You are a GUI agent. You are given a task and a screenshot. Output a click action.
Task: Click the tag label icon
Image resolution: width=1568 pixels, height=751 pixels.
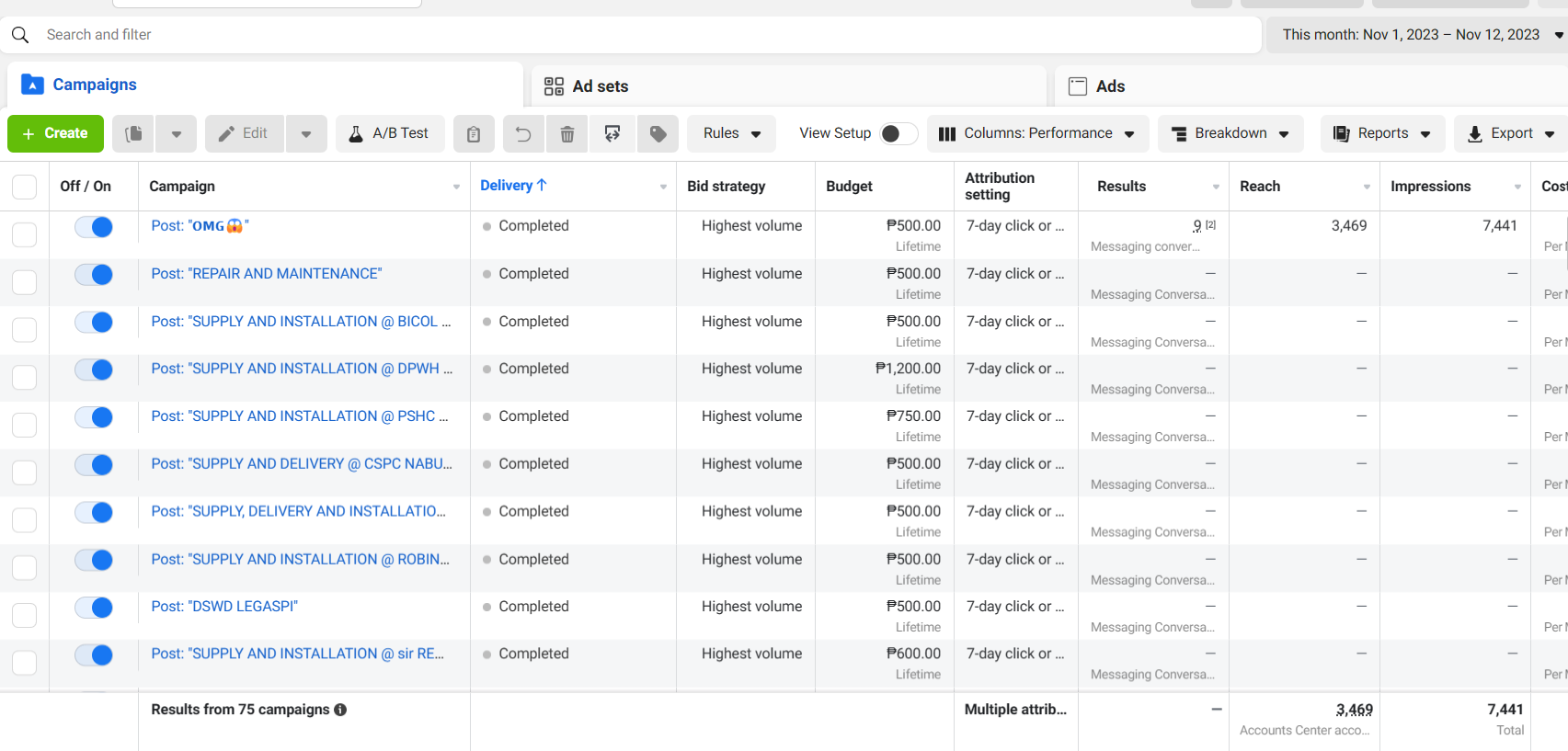point(658,134)
